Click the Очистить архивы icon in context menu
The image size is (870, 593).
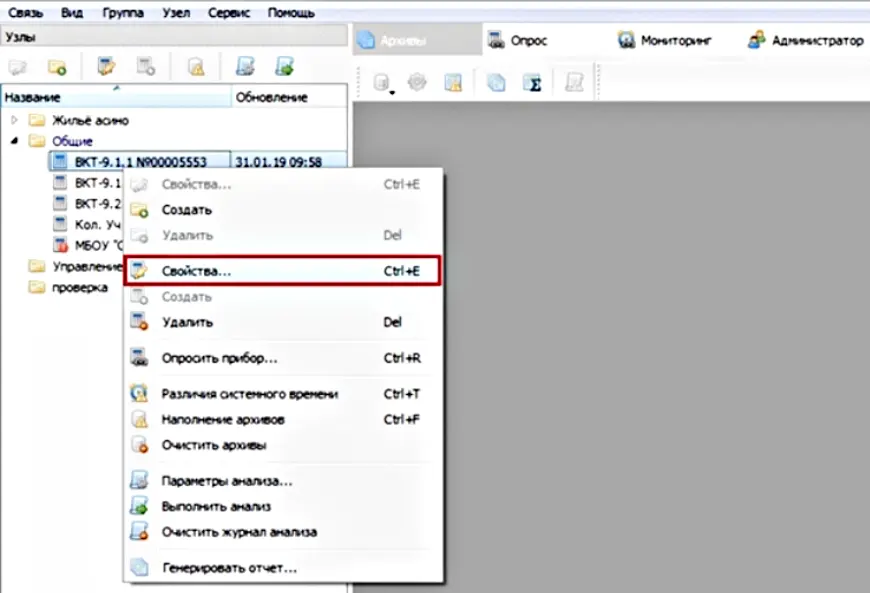coord(140,445)
